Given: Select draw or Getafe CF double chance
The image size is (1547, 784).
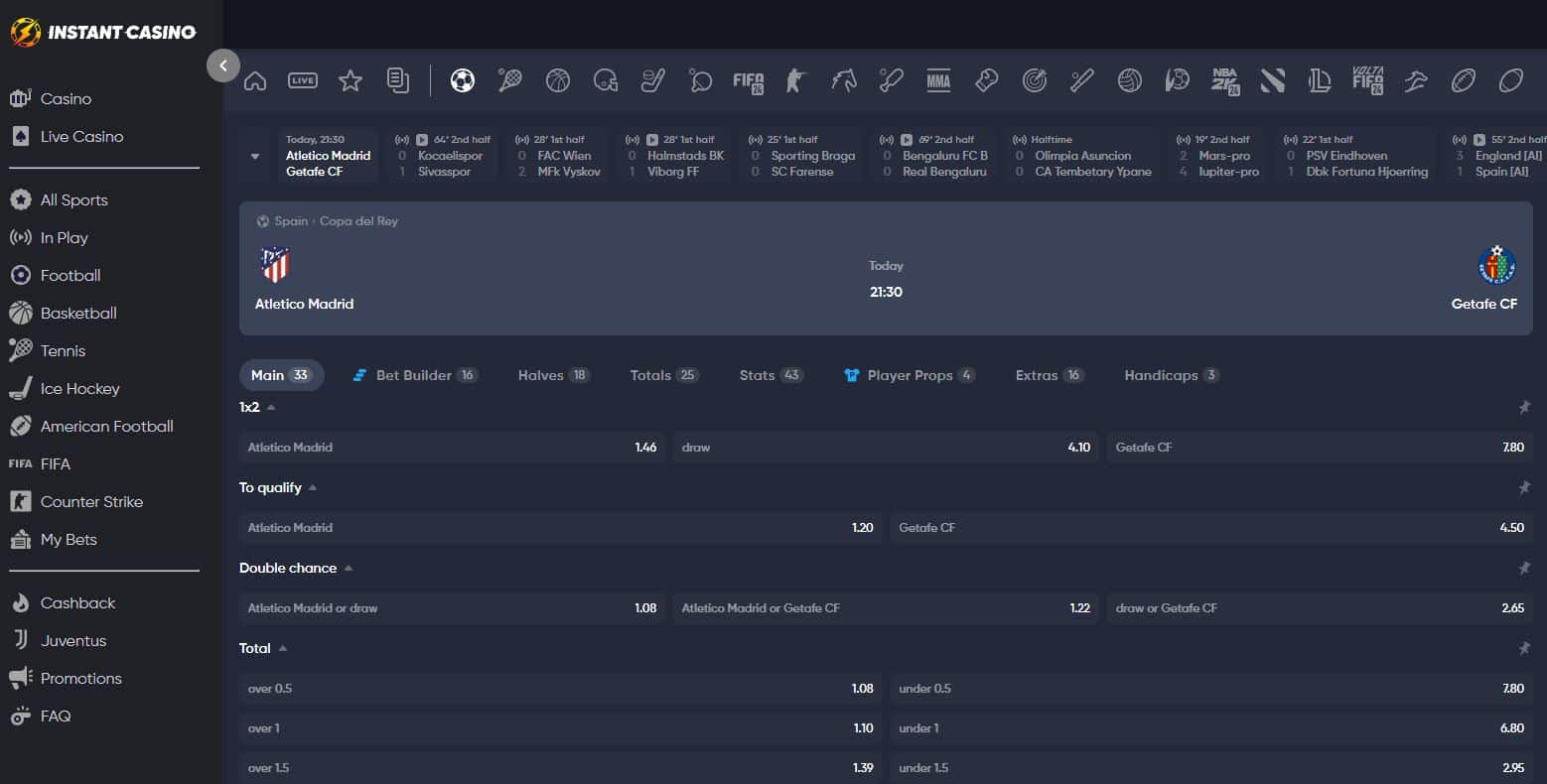Looking at the screenshot, I should (x=1320, y=608).
